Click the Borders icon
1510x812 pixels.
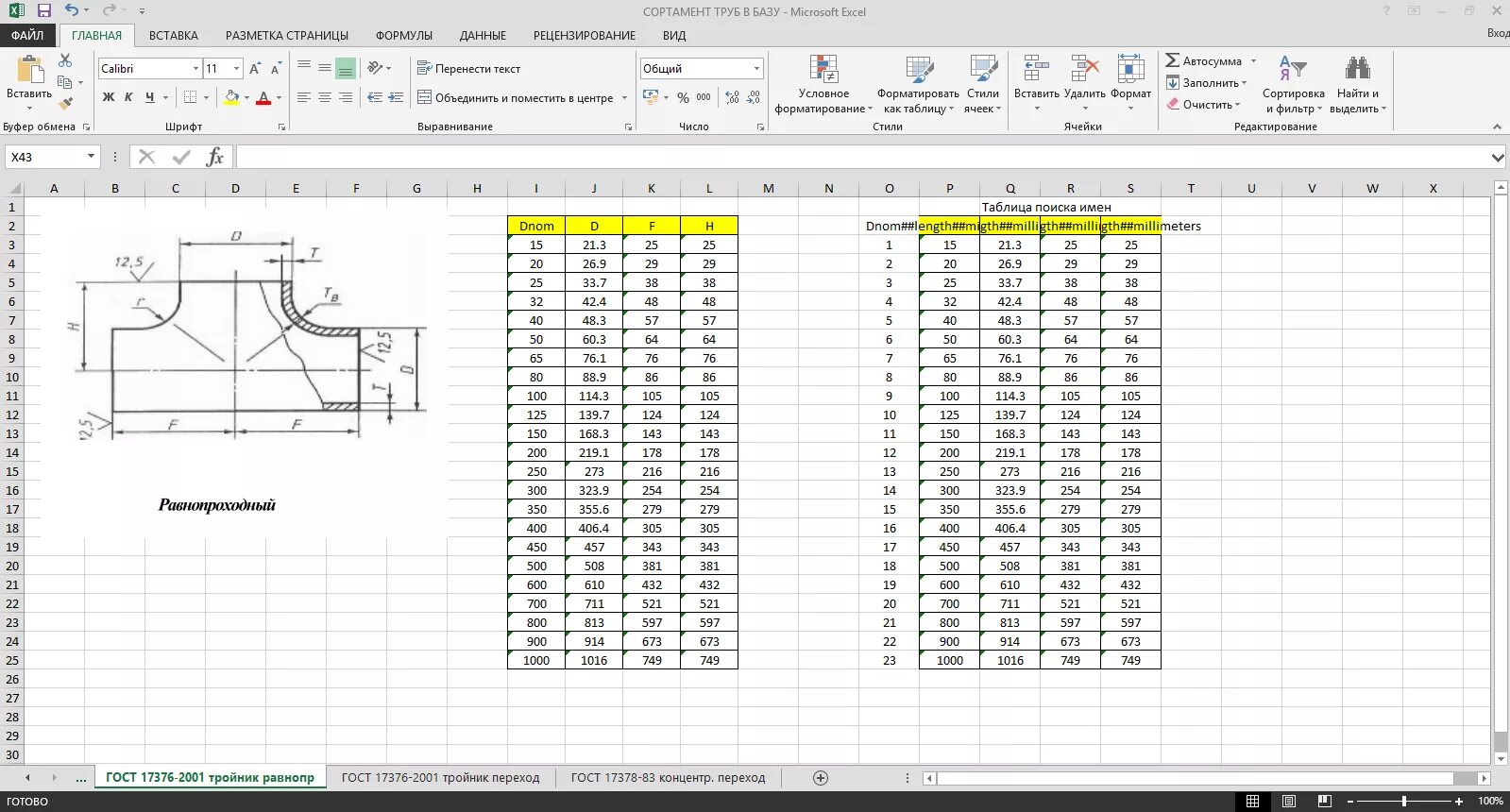191,97
